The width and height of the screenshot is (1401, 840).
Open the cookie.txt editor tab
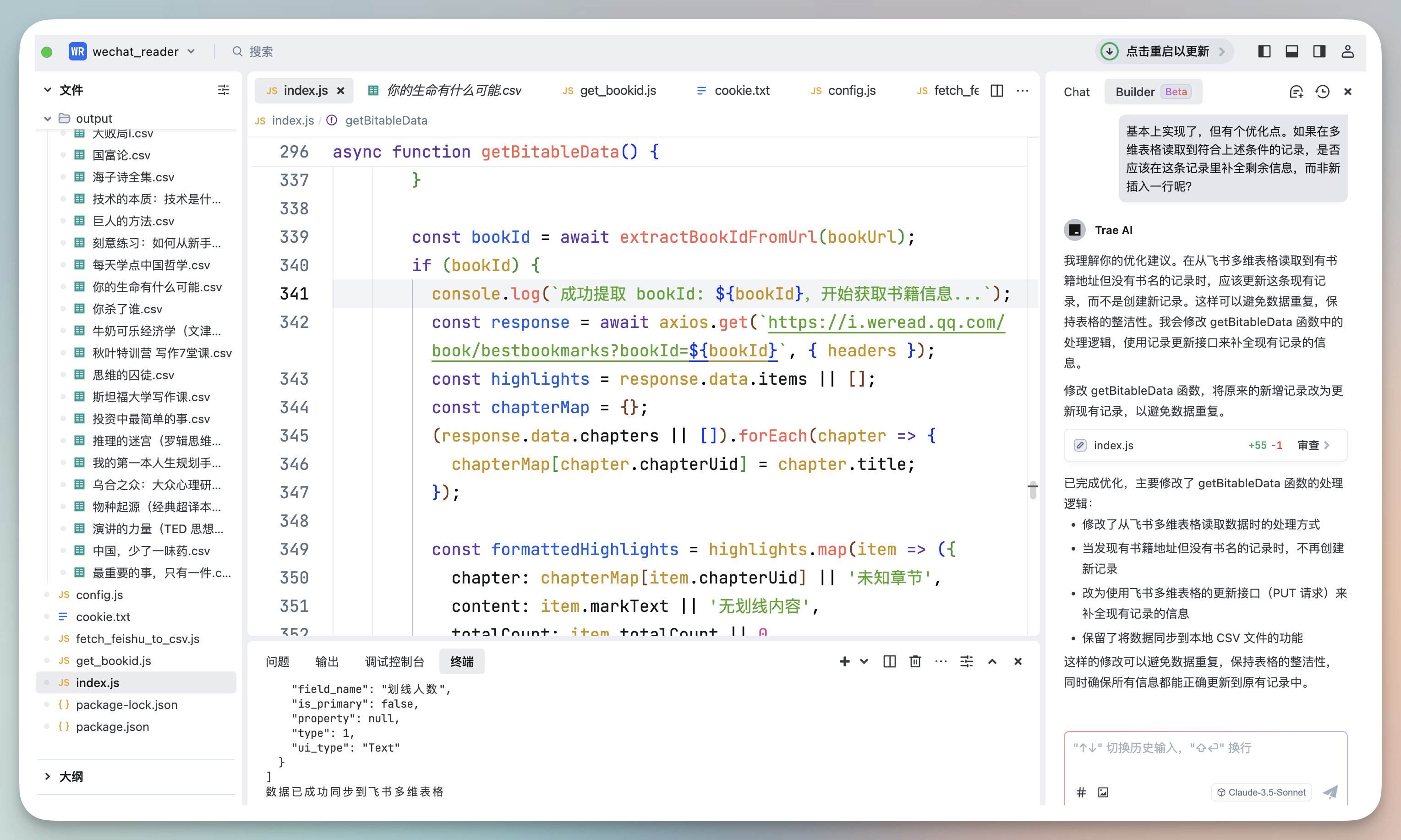[x=741, y=91]
